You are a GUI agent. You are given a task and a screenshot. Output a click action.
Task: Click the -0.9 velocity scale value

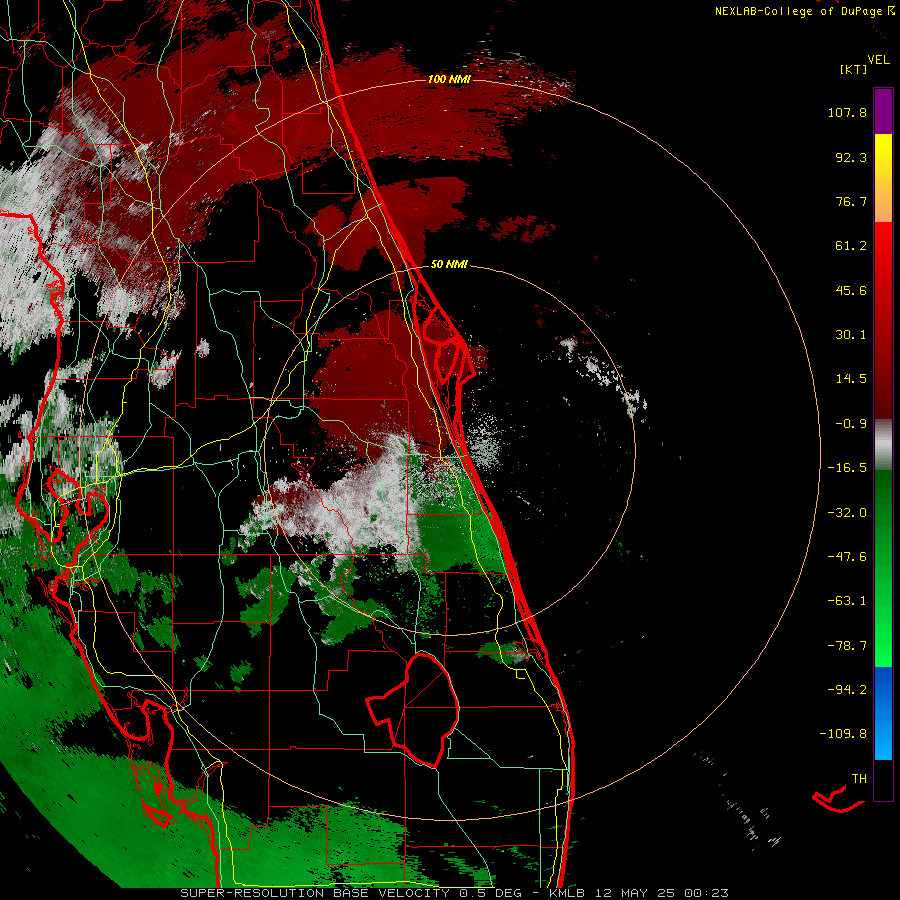pos(851,424)
